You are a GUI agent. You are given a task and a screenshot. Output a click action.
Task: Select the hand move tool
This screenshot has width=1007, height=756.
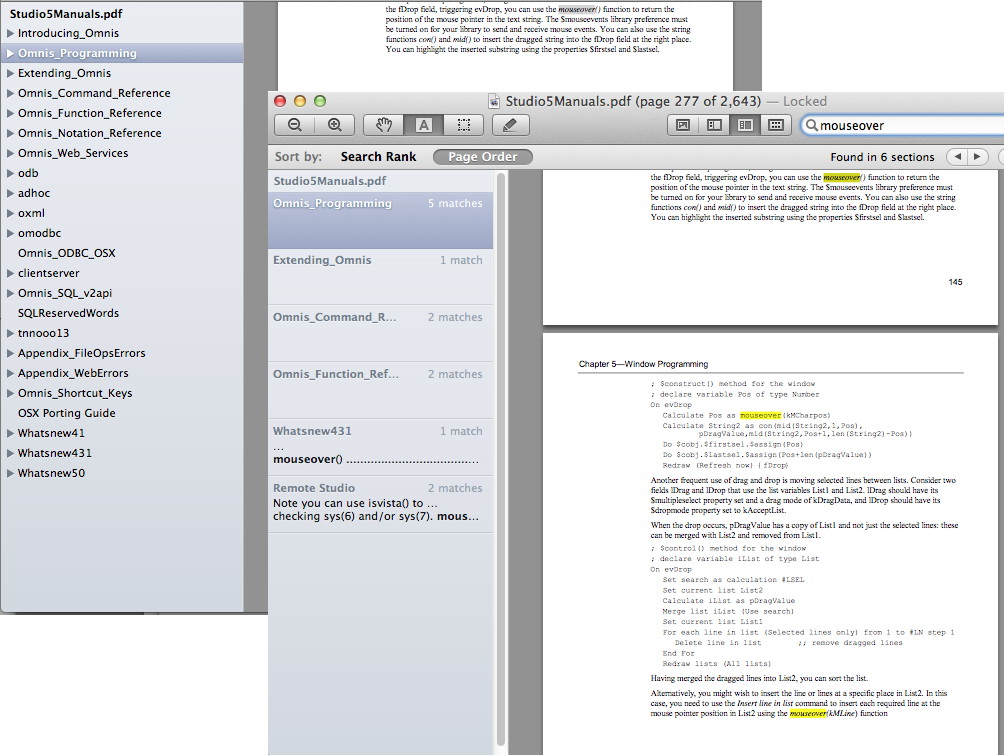(x=383, y=125)
